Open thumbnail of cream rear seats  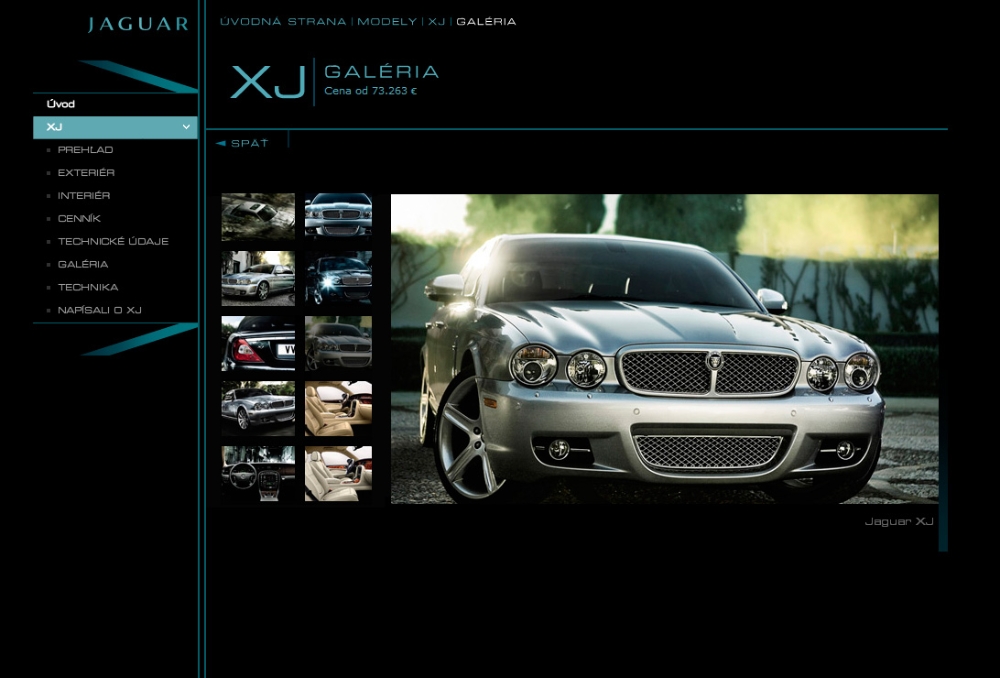click(339, 473)
